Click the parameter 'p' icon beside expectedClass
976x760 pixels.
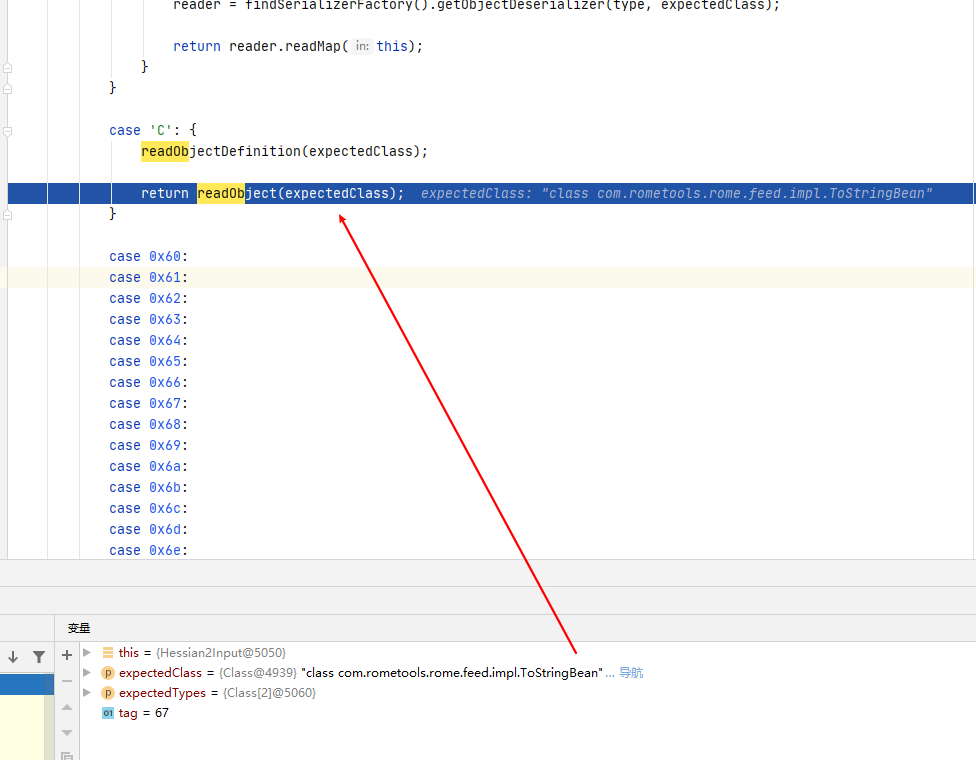point(108,673)
